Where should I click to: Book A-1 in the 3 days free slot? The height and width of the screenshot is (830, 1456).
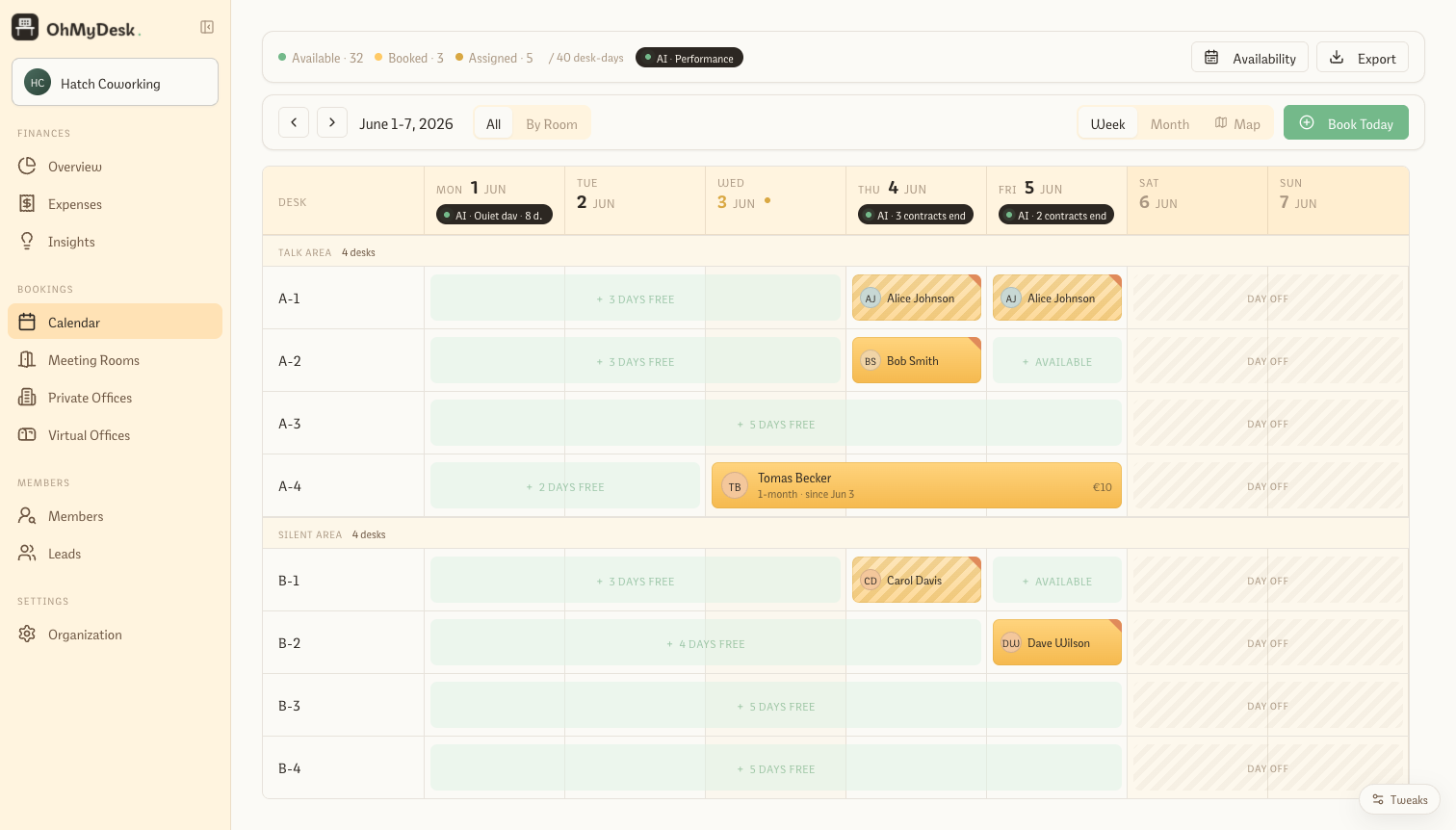pyautogui.click(x=636, y=298)
